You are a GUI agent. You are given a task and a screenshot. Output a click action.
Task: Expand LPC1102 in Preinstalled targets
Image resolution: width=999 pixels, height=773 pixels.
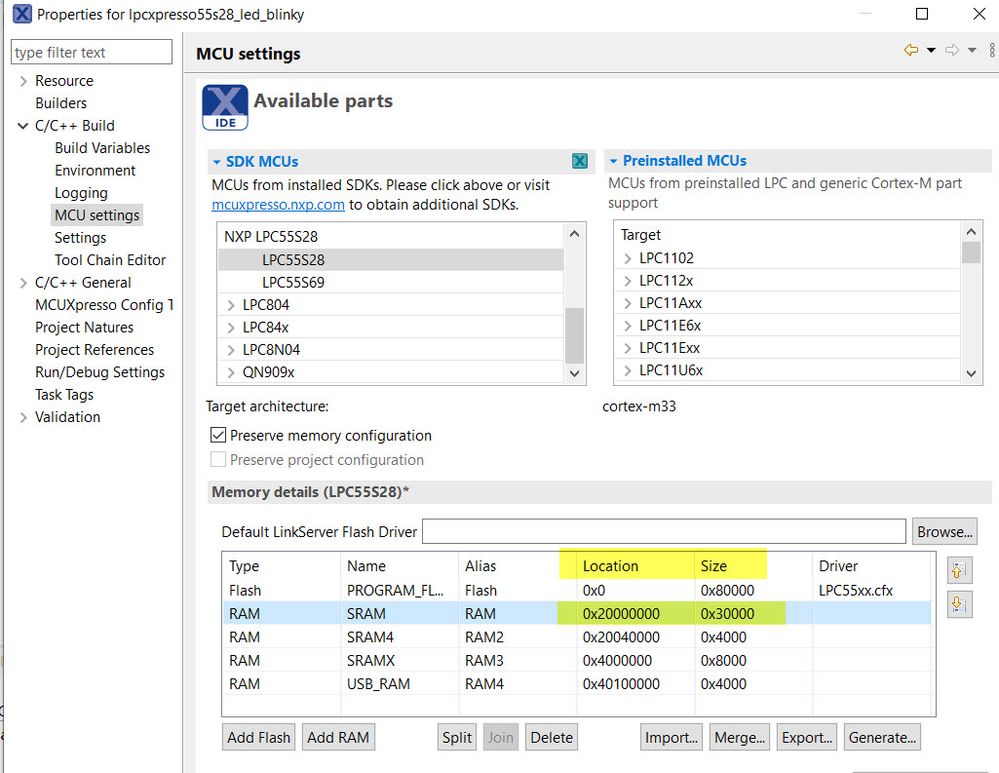(x=628, y=258)
